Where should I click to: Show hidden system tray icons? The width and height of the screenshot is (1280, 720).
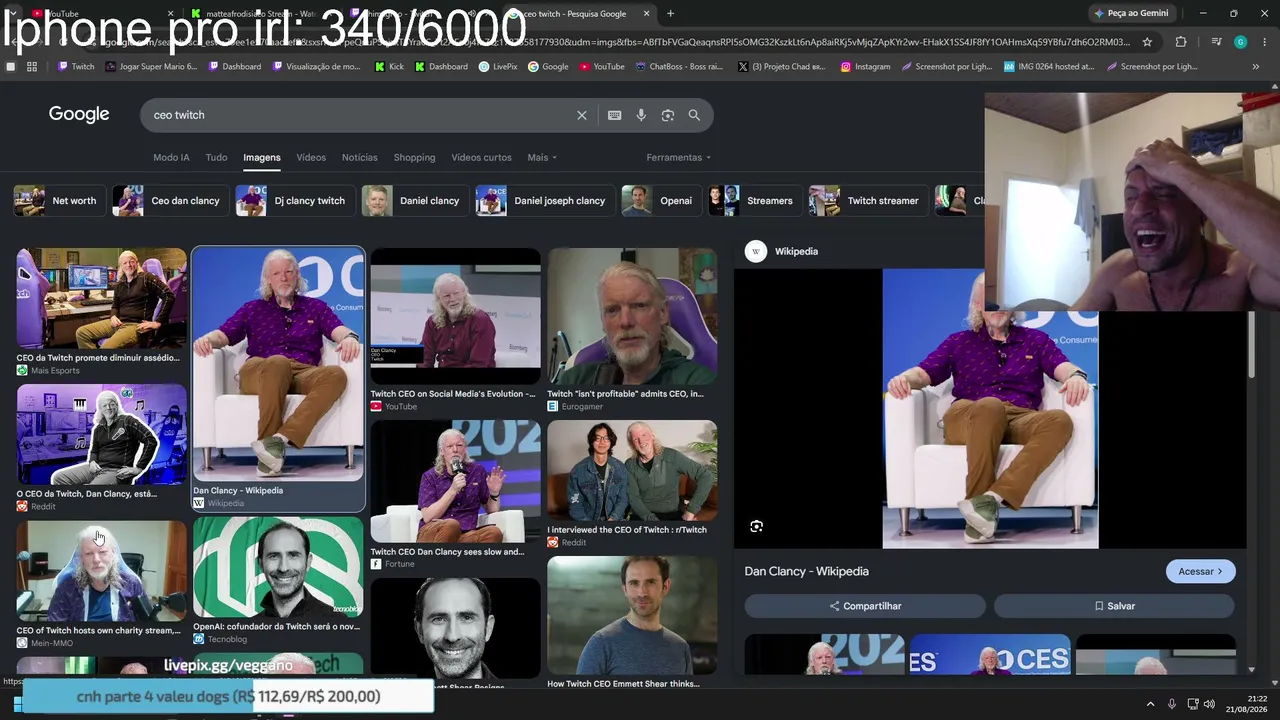[1150, 704]
